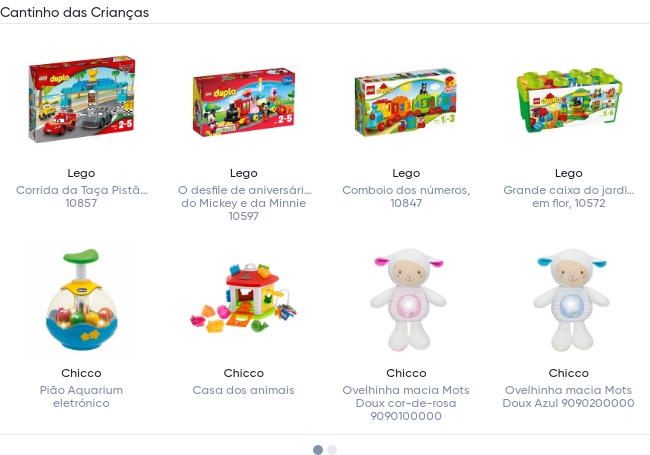Open the Casa dos animais toy image
This screenshot has height=455, width=650.
244,299
